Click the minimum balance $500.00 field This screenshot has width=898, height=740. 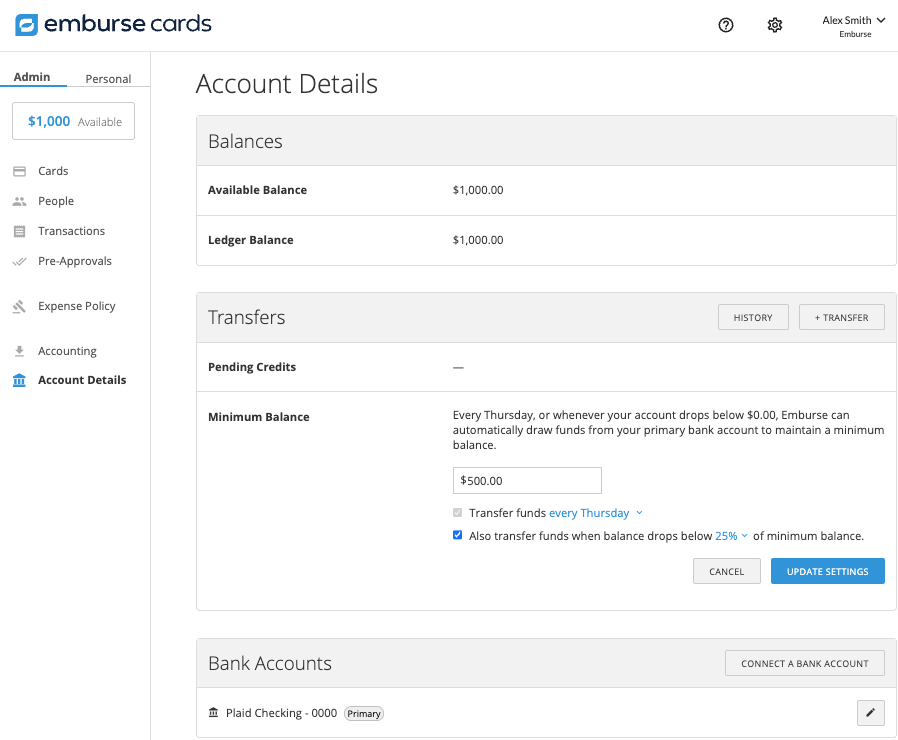527,481
